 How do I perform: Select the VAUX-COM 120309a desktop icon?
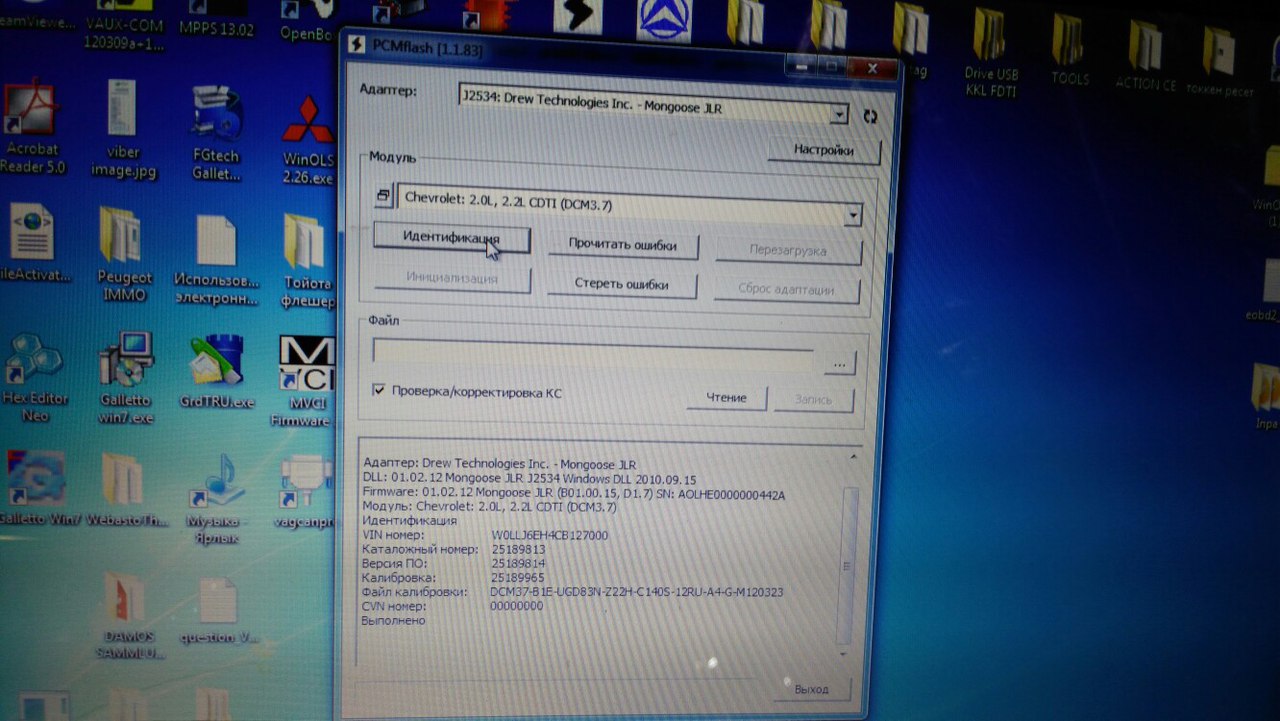(x=124, y=27)
